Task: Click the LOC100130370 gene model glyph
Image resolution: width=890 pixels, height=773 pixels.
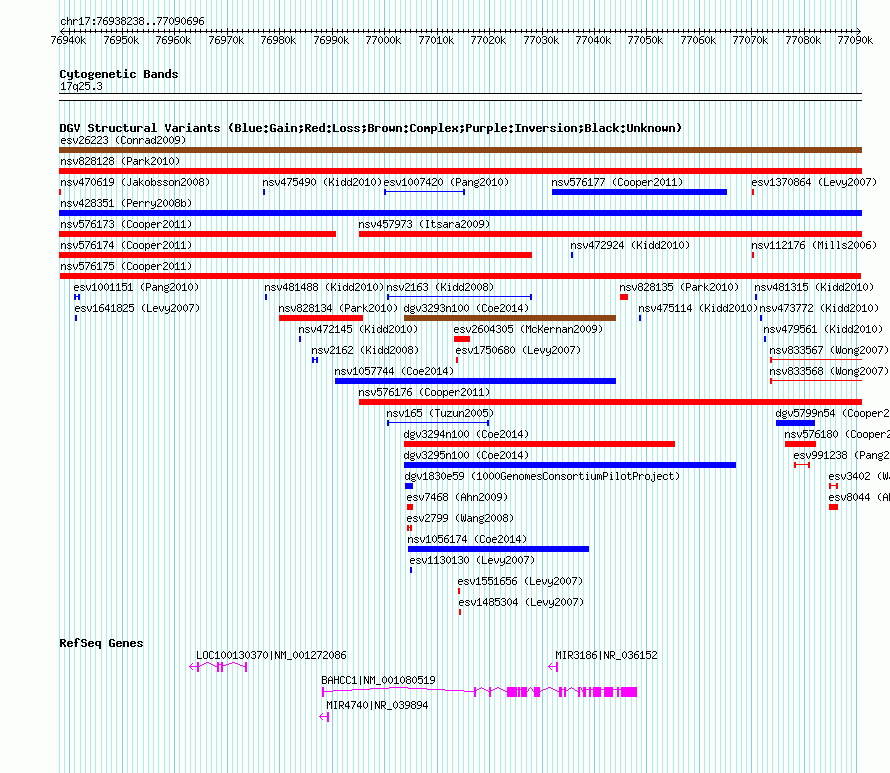Action: (x=218, y=667)
